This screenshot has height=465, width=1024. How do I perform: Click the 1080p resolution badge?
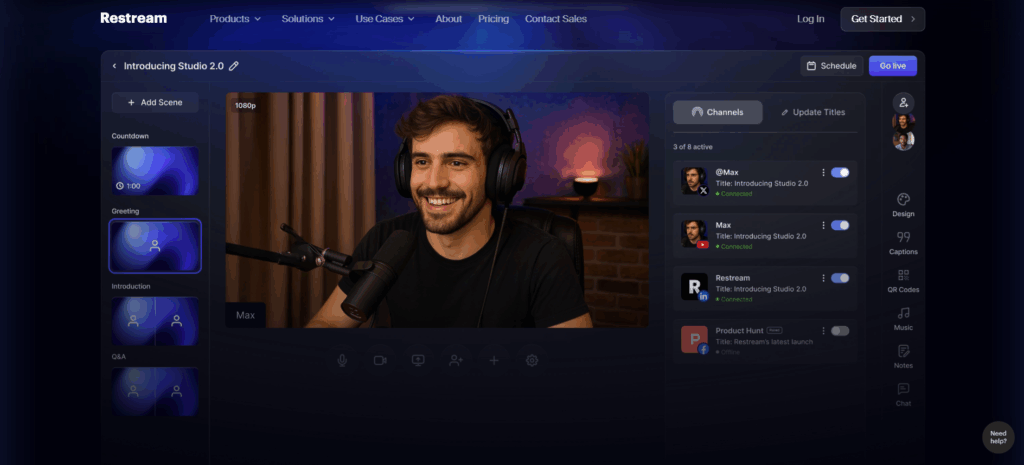pos(246,105)
